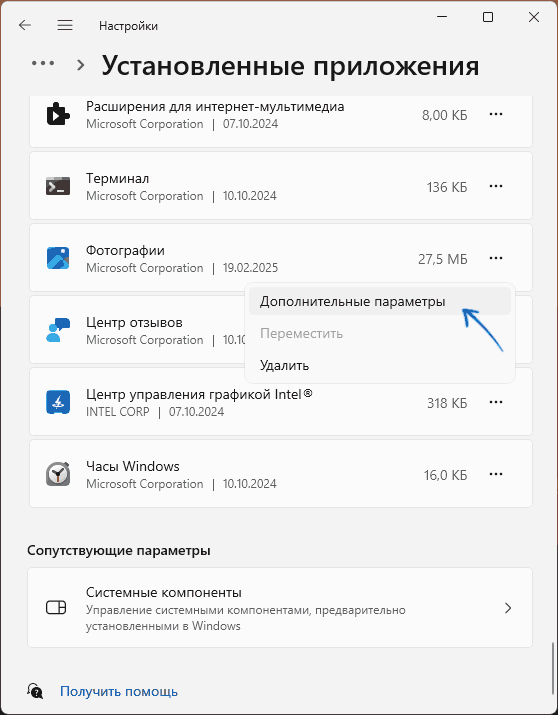Click the Системные компоненты panel icon
Screen dimensions: 558x715
(x=56, y=608)
